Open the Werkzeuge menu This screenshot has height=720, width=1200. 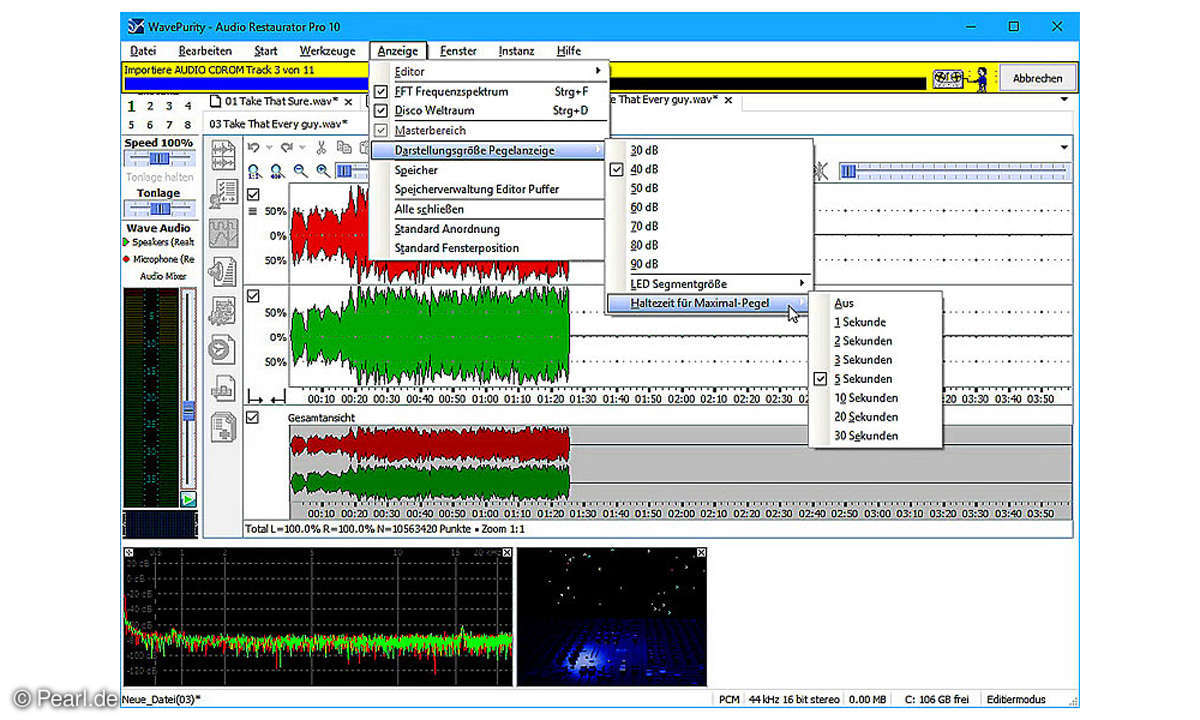327,51
